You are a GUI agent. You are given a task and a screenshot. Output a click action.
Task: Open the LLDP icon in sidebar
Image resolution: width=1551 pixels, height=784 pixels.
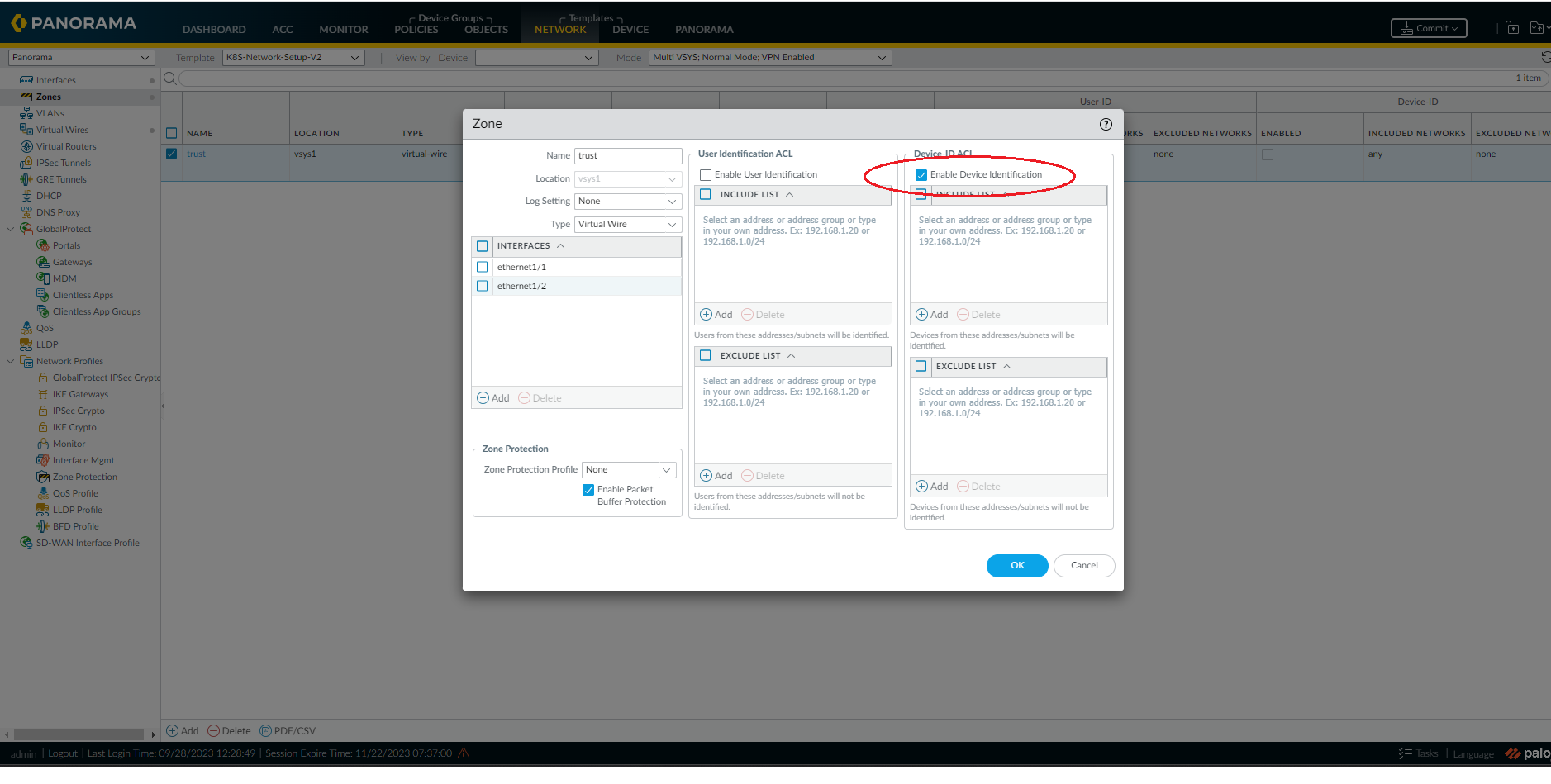click(26, 344)
